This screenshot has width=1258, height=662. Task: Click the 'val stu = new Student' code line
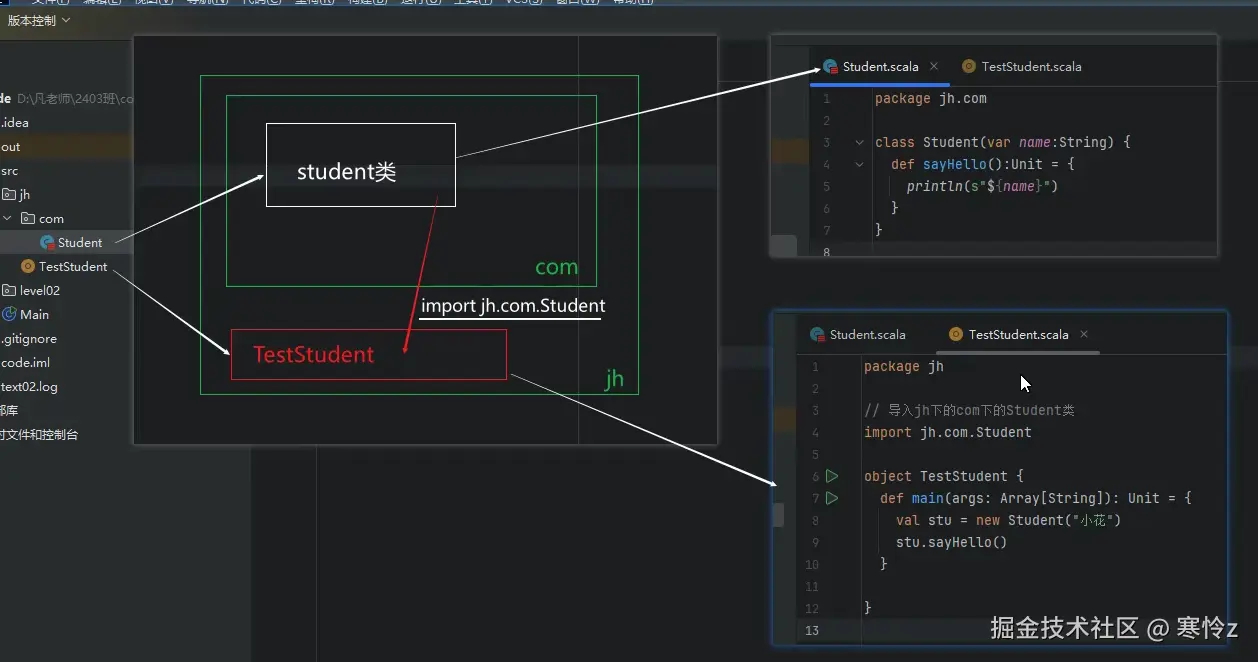(1008, 520)
